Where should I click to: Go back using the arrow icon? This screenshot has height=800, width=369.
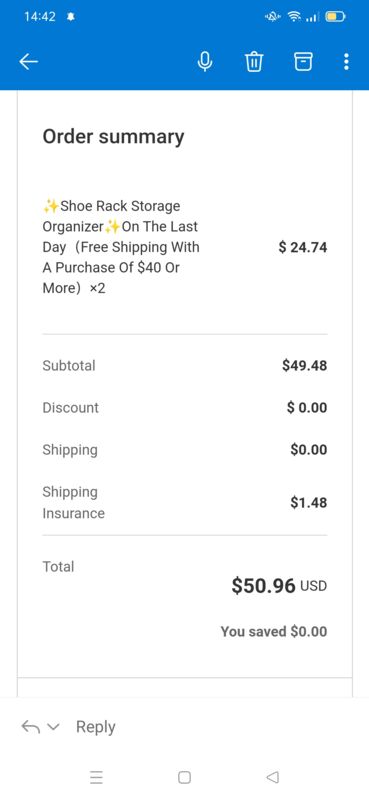click(29, 62)
